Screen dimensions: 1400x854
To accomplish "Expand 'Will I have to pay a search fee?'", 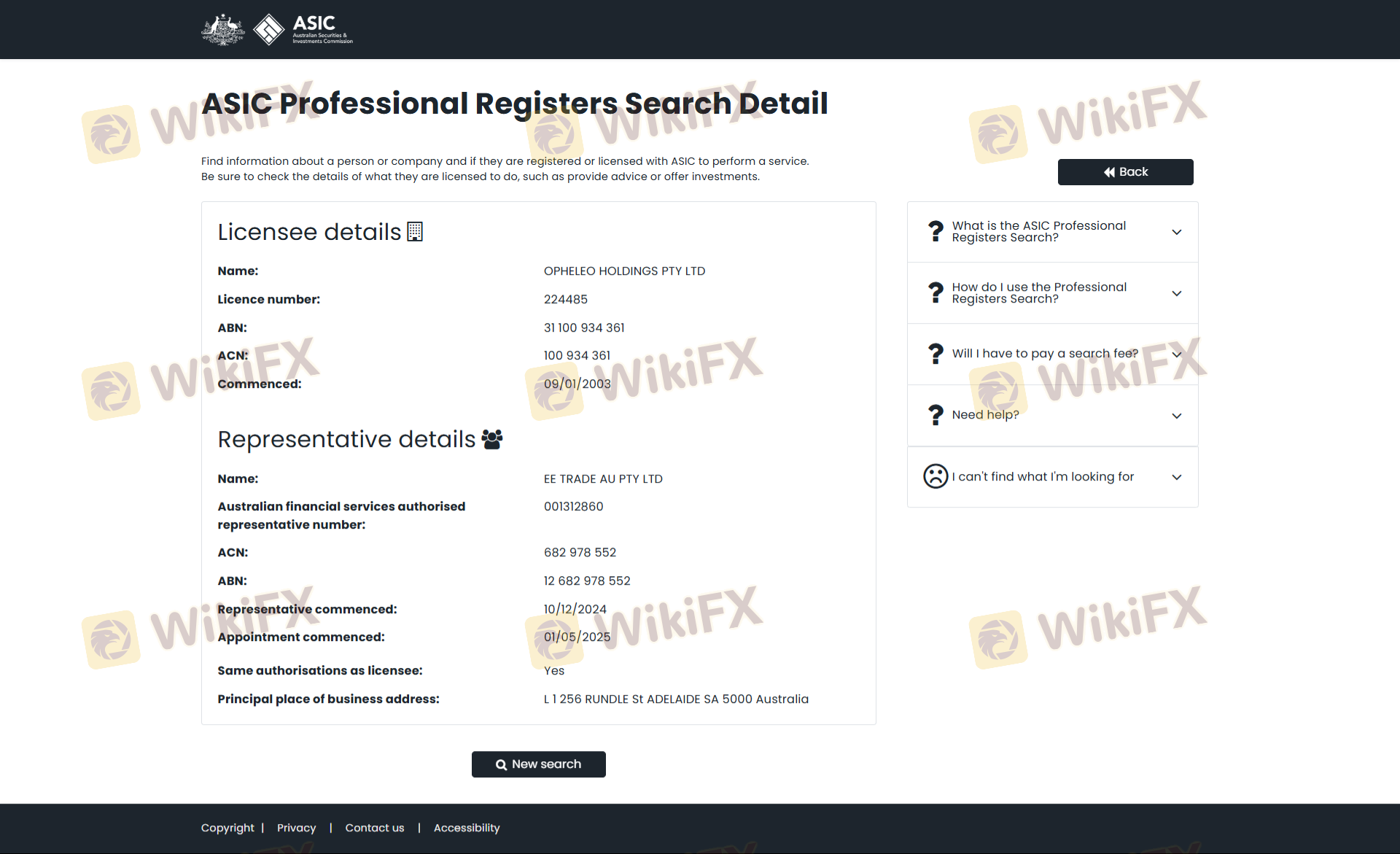I will (x=1176, y=354).
